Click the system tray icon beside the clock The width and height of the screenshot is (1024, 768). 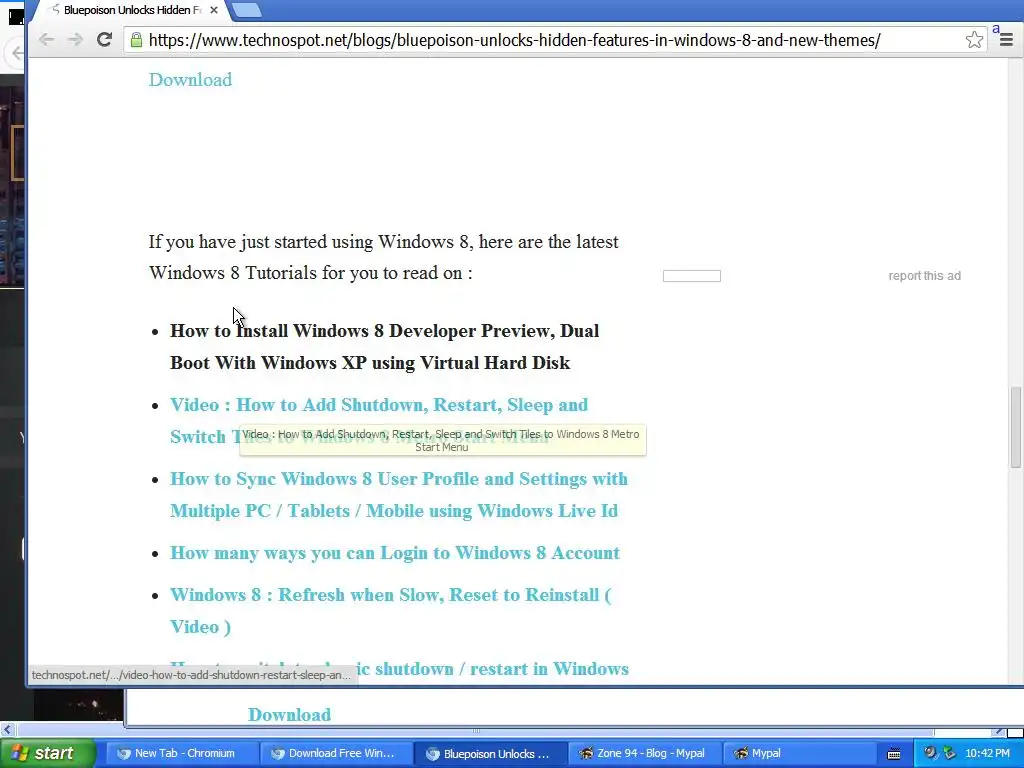(950, 753)
